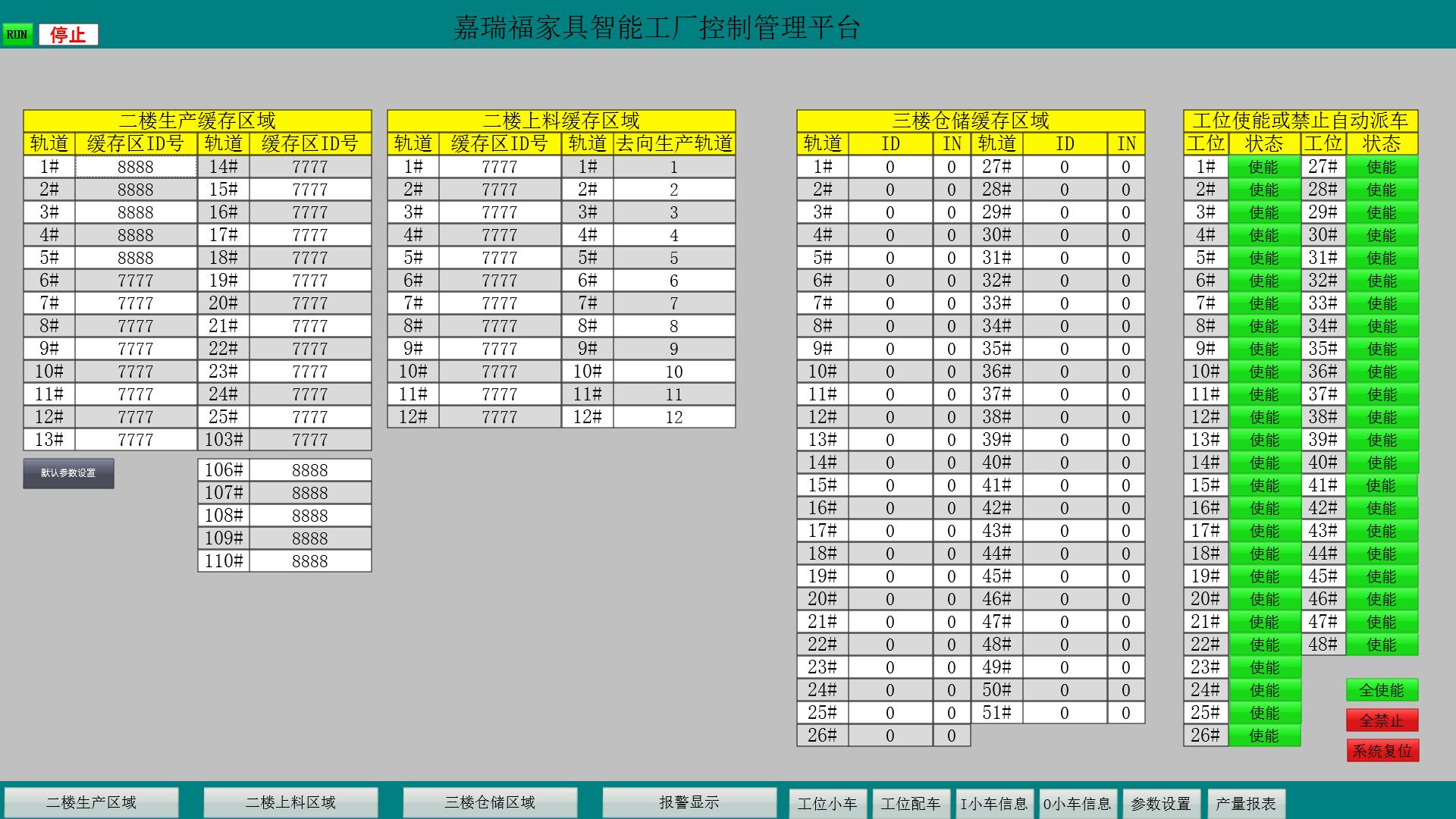This screenshot has width=1456, height=819.
Task: Click the green RUN indicator
Action: coord(17,34)
